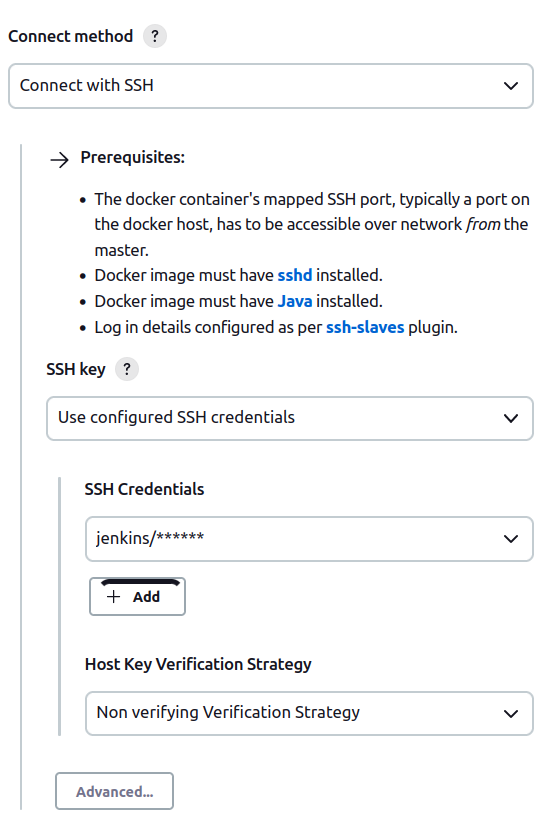Open the Java link
The width and height of the screenshot is (547, 831).
pyautogui.click(x=295, y=301)
